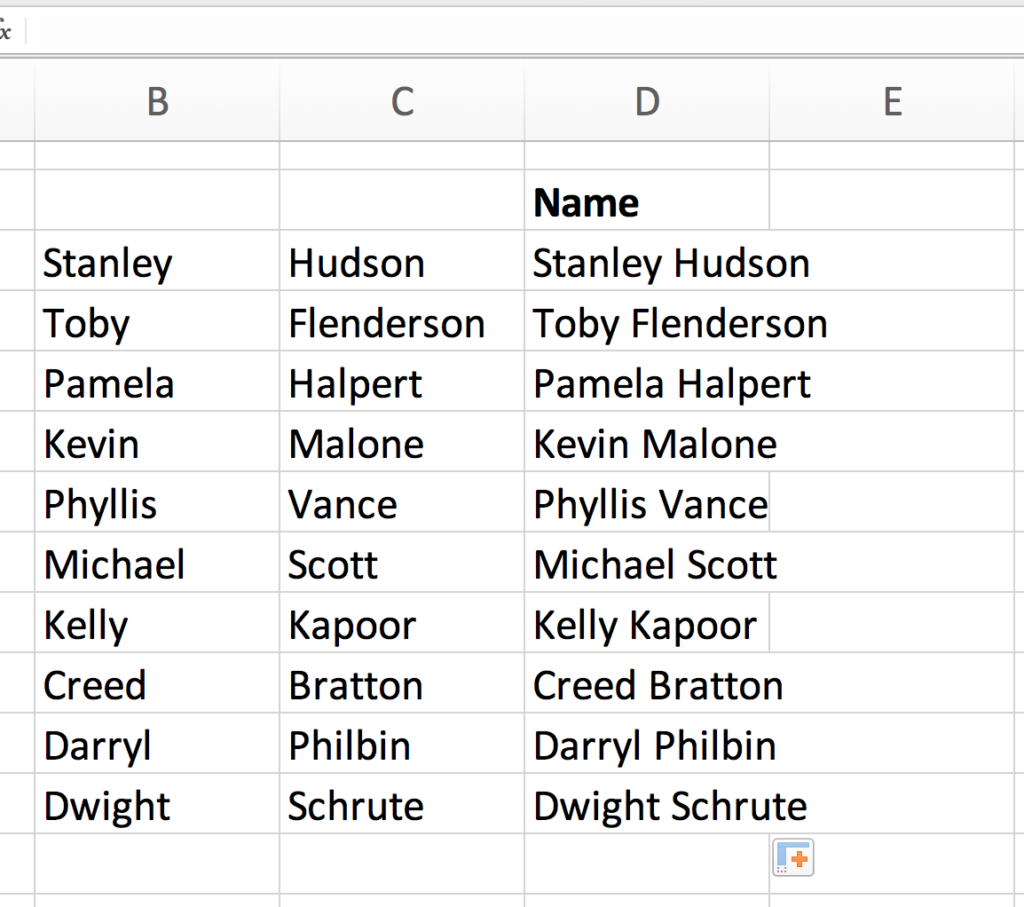Click cell containing Stanley Hudson
Screen dimensions: 1024x907
647,261
